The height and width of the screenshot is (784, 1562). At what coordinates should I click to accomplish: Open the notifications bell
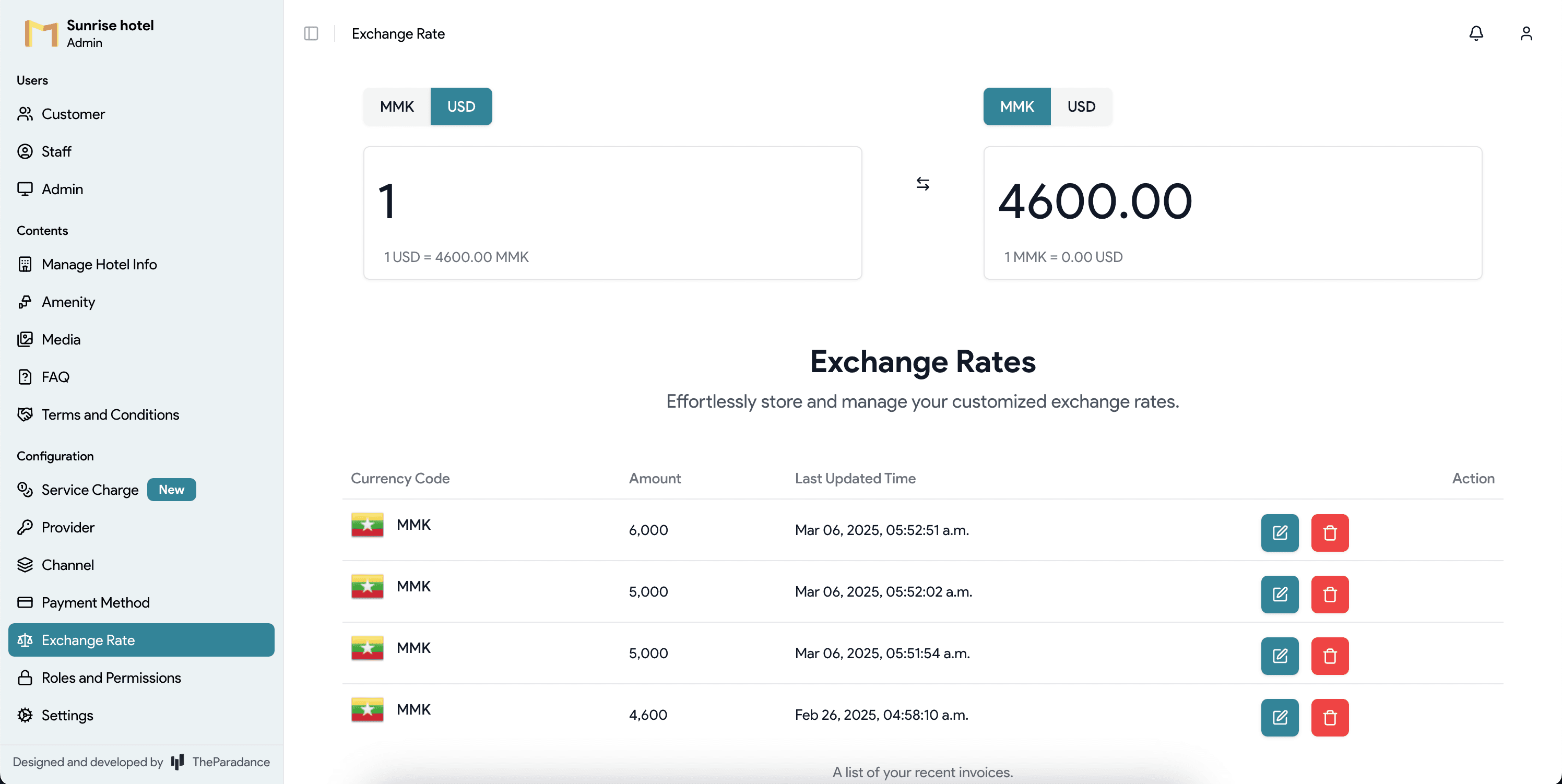pos(1476,33)
